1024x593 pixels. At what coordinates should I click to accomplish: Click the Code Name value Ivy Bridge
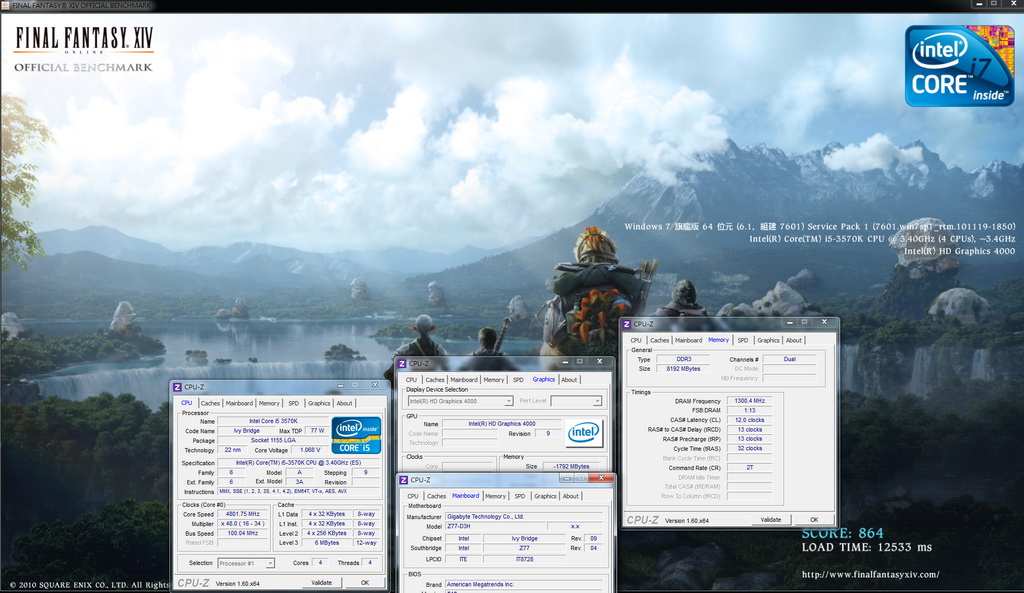click(x=247, y=431)
